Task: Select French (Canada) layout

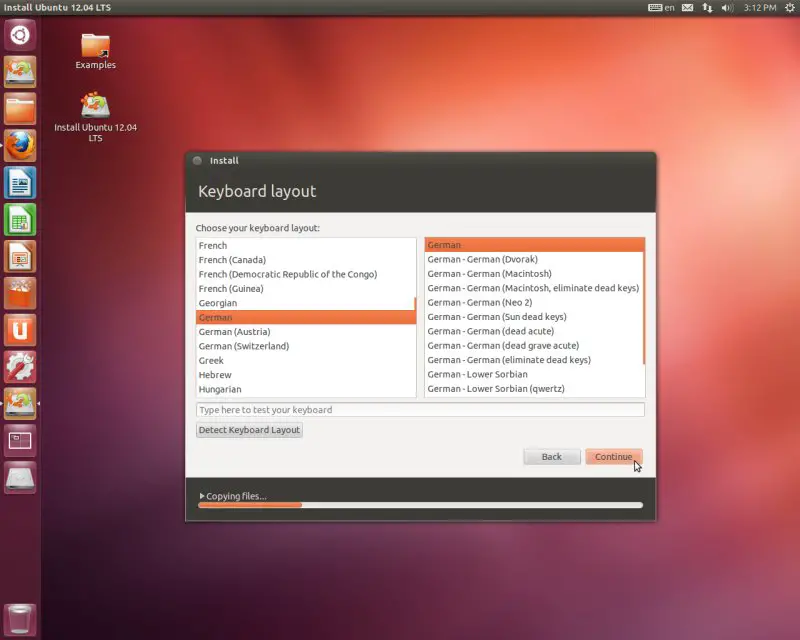Action: tap(306, 260)
